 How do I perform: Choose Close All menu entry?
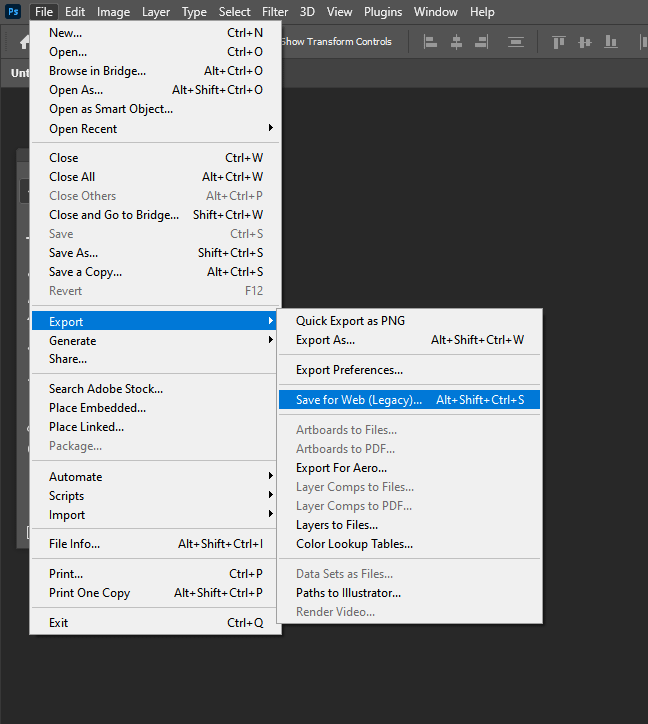coord(156,176)
